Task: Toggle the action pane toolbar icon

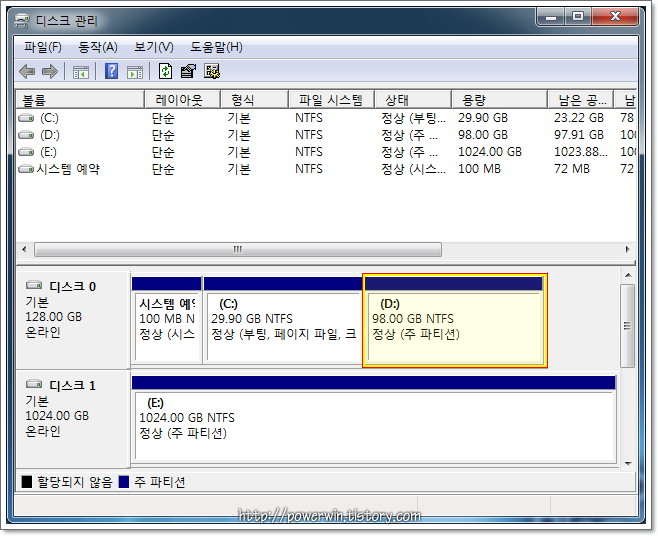Action: [x=135, y=72]
